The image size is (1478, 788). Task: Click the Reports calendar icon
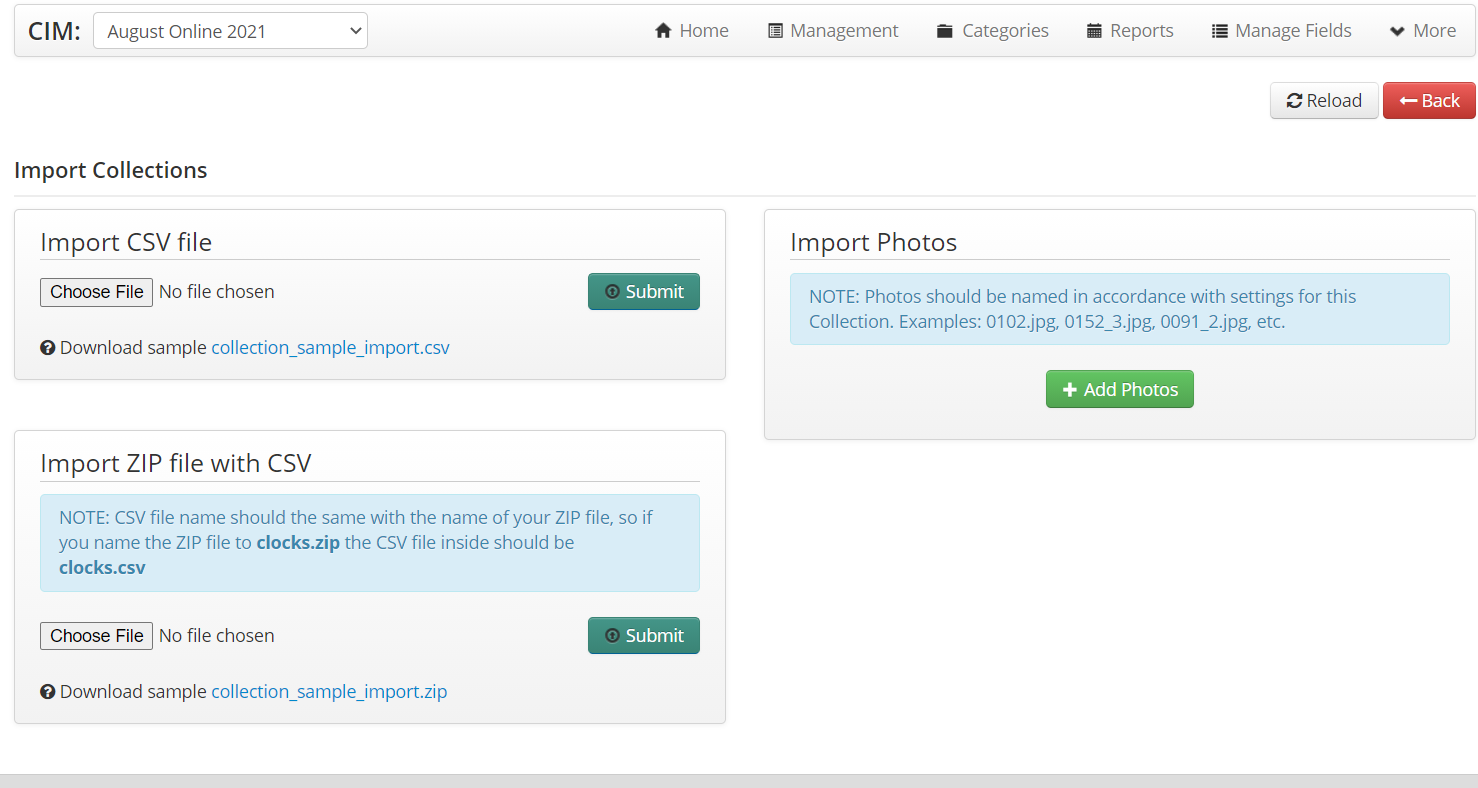click(1094, 31)
